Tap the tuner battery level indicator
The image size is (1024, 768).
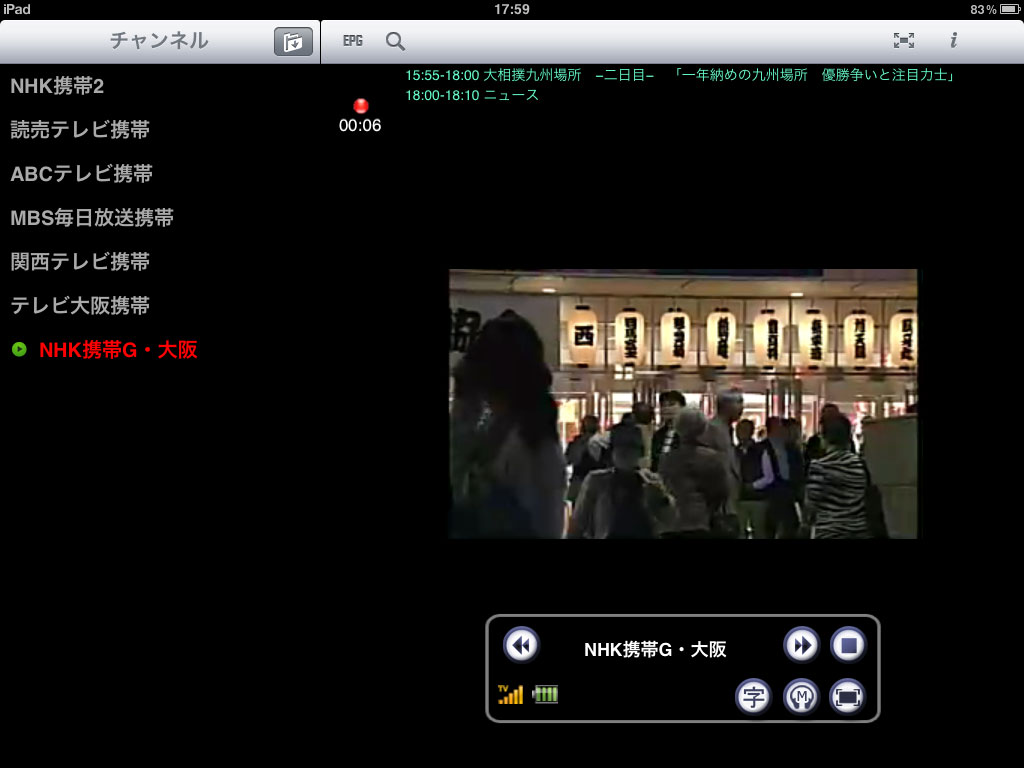pyautogui.click(x=545, y=694)
